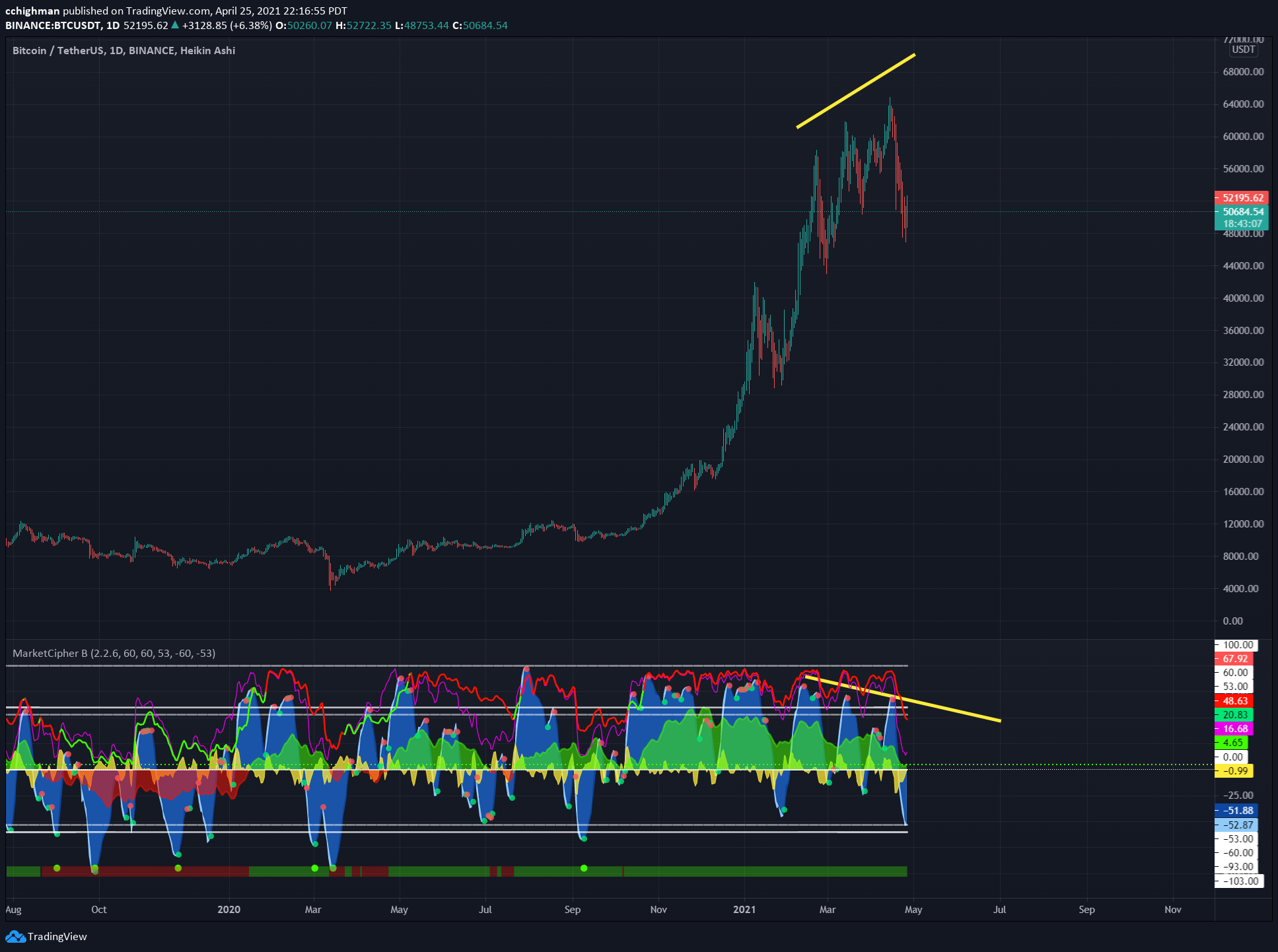
Task: Click the change value +3128.85 (+6.38%)
Action: [227, 25]
